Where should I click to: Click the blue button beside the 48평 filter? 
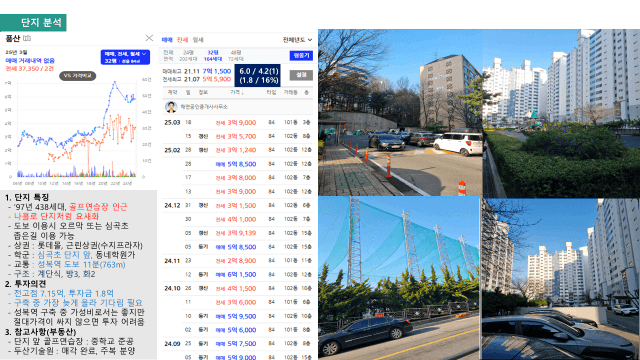point(301,56)
